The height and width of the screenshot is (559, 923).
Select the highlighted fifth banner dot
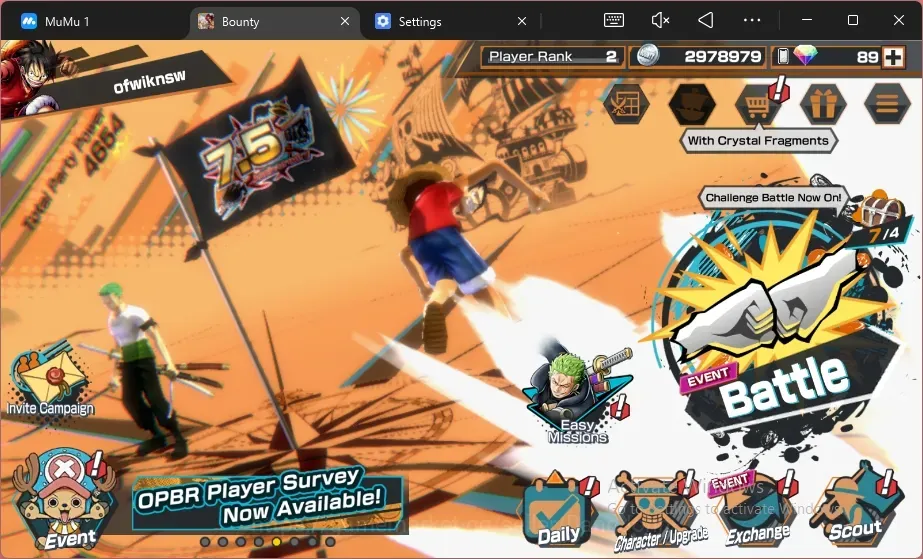(277, 541)
